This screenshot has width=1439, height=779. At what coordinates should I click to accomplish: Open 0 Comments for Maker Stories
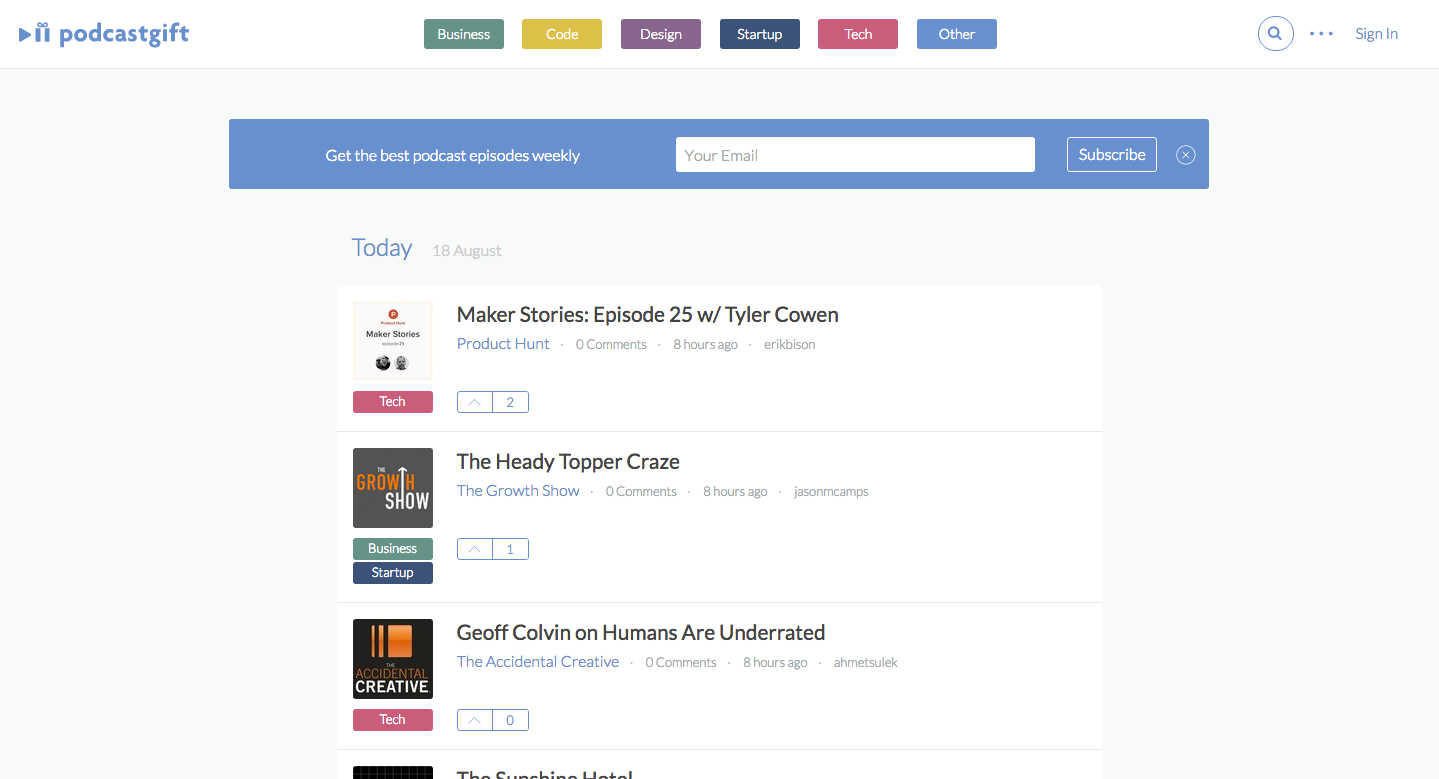(x=611, y=344)
